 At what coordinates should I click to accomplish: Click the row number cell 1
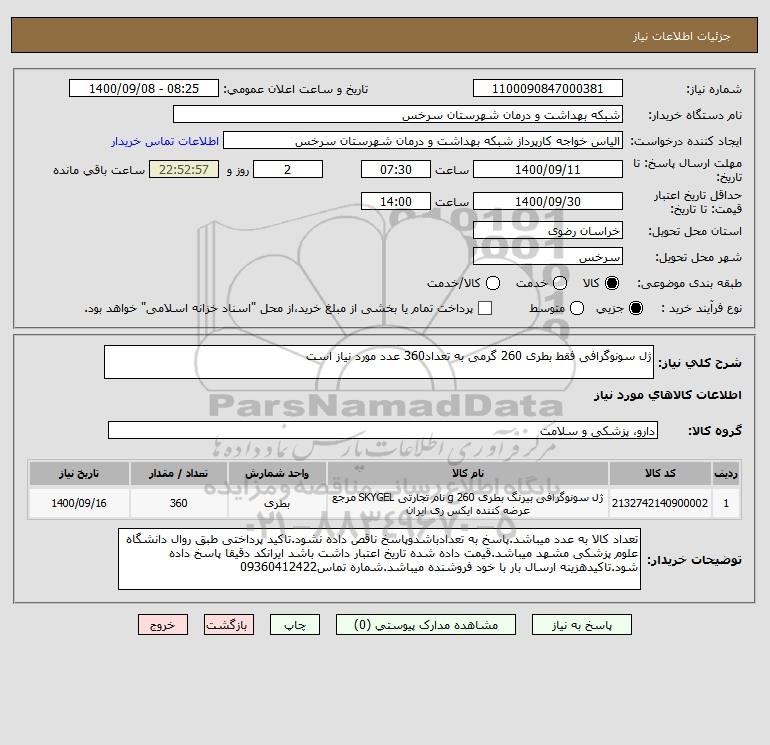tap(726, 503)
